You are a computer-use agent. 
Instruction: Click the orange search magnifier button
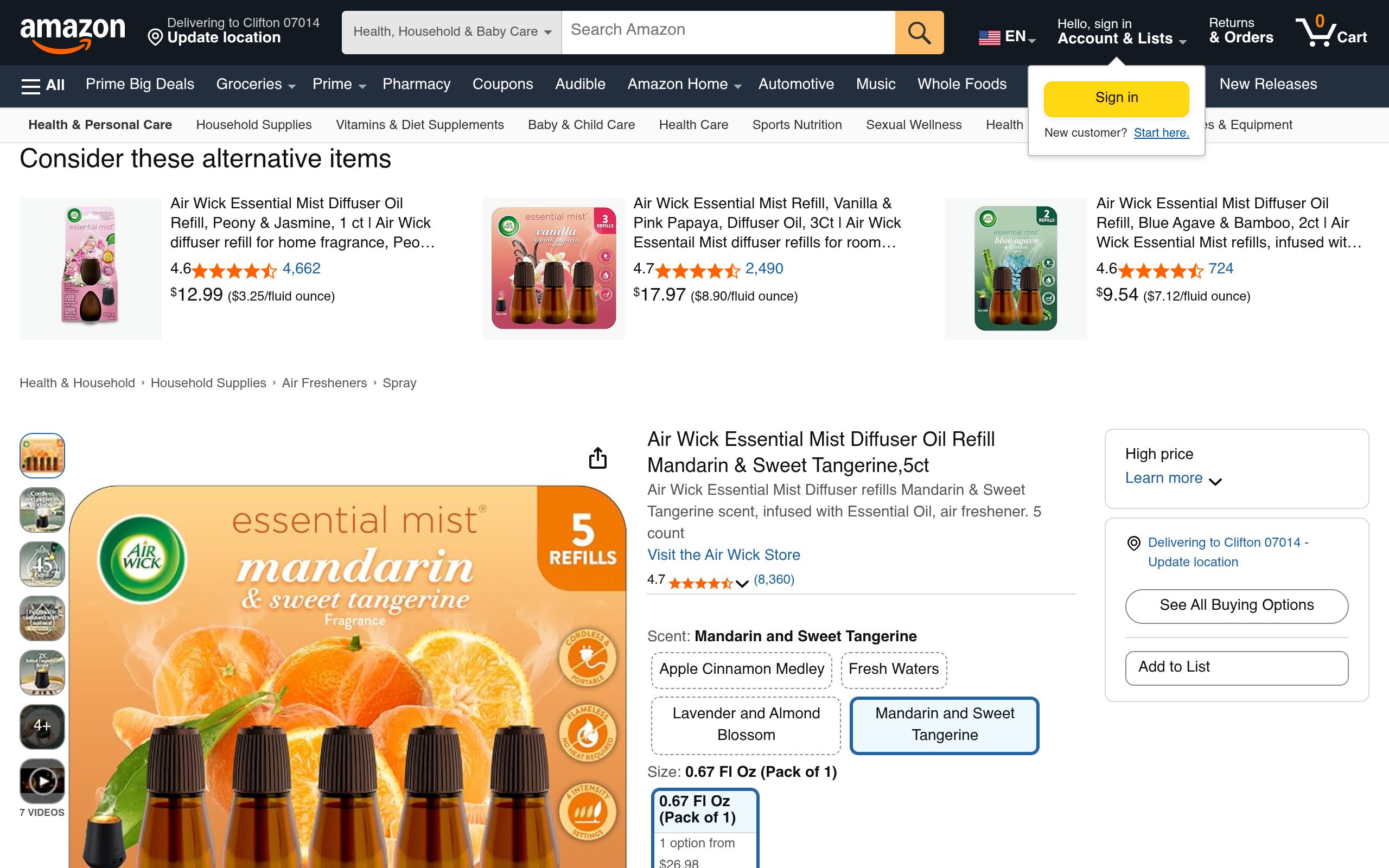[x=919, y=33]
